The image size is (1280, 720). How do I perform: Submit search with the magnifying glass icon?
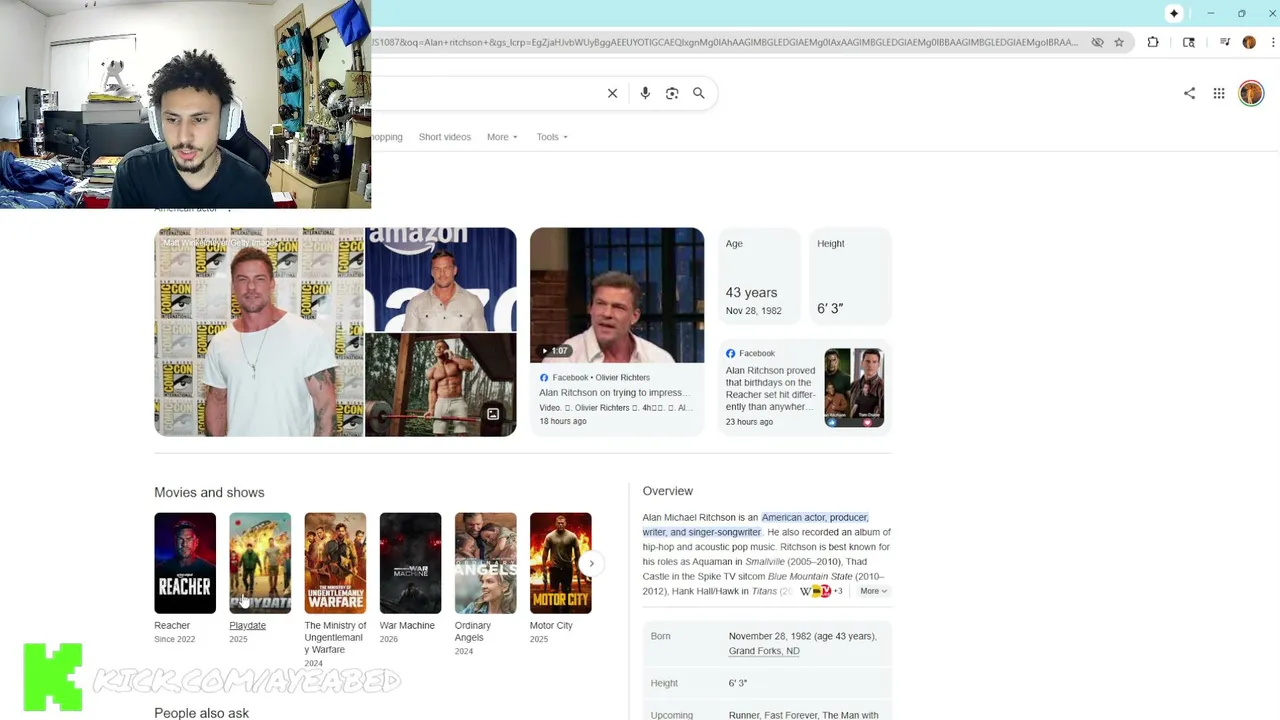tap(699, 93)
